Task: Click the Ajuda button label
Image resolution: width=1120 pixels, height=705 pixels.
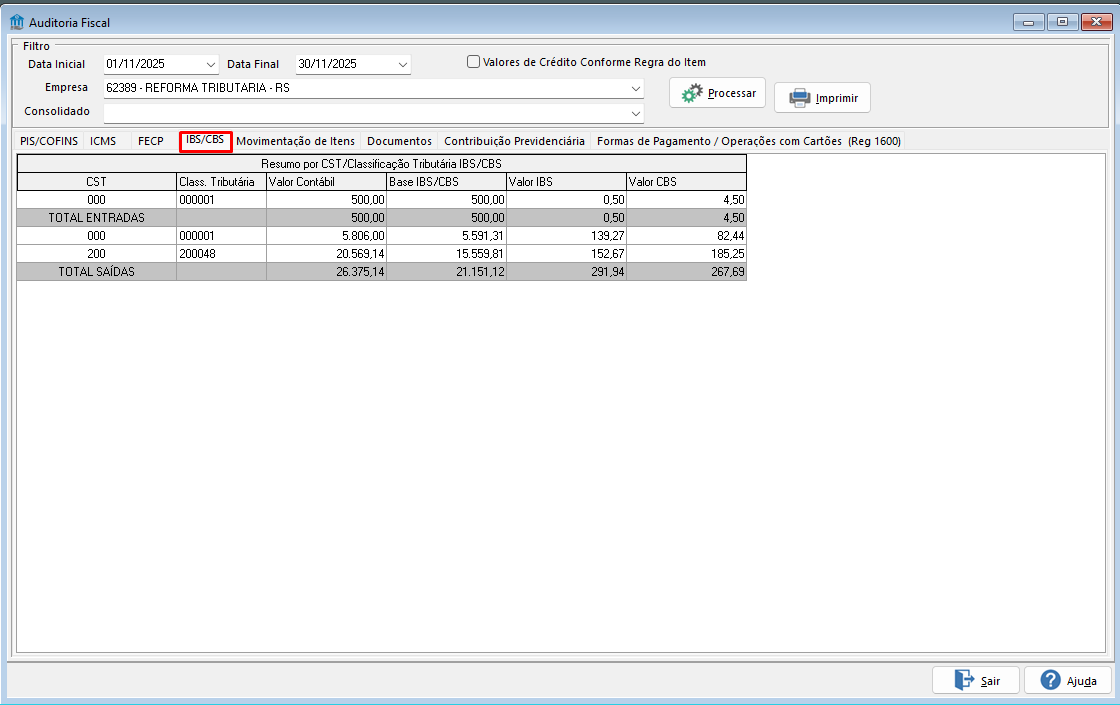Action: 1081,681
